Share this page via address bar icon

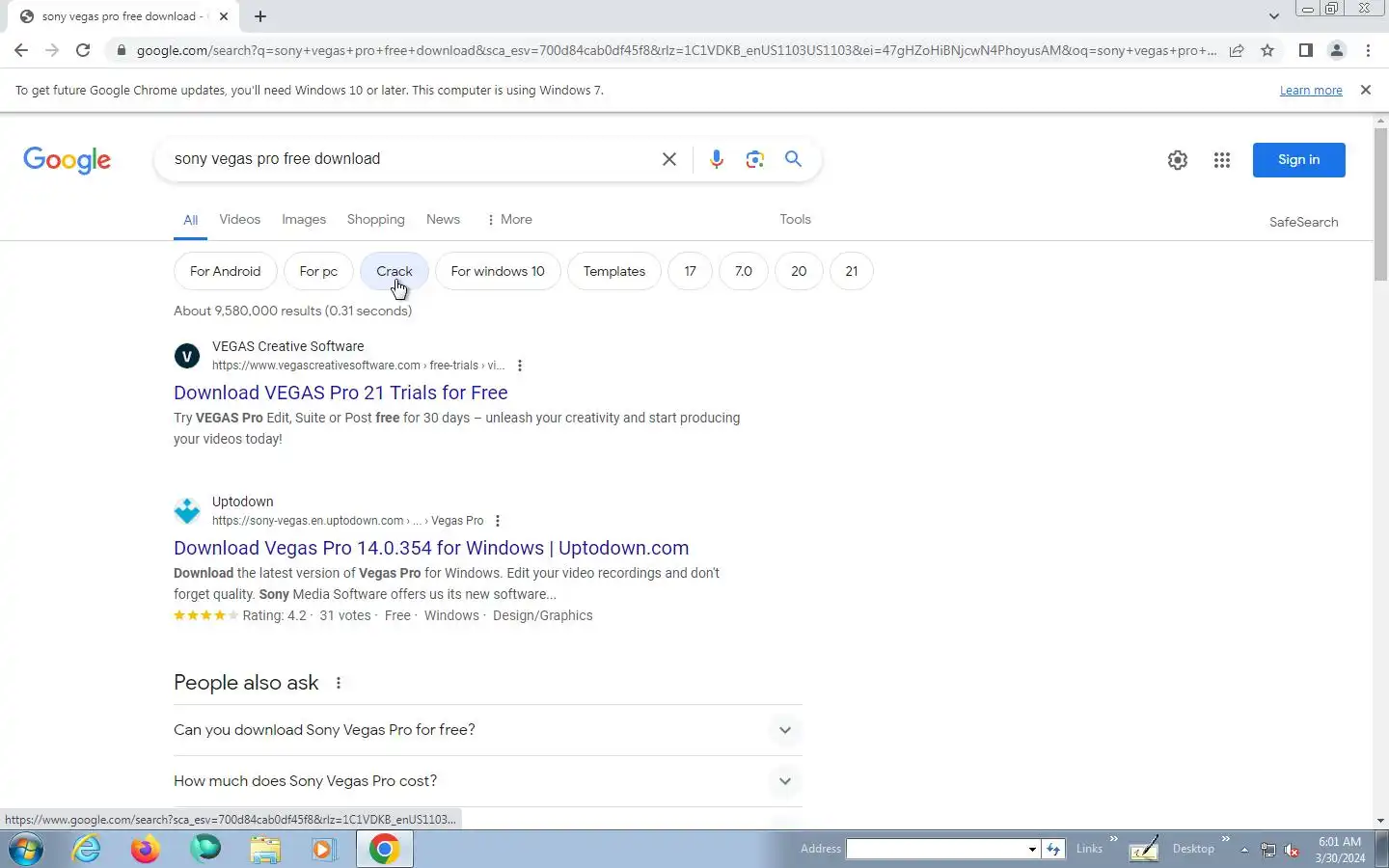1237,50
